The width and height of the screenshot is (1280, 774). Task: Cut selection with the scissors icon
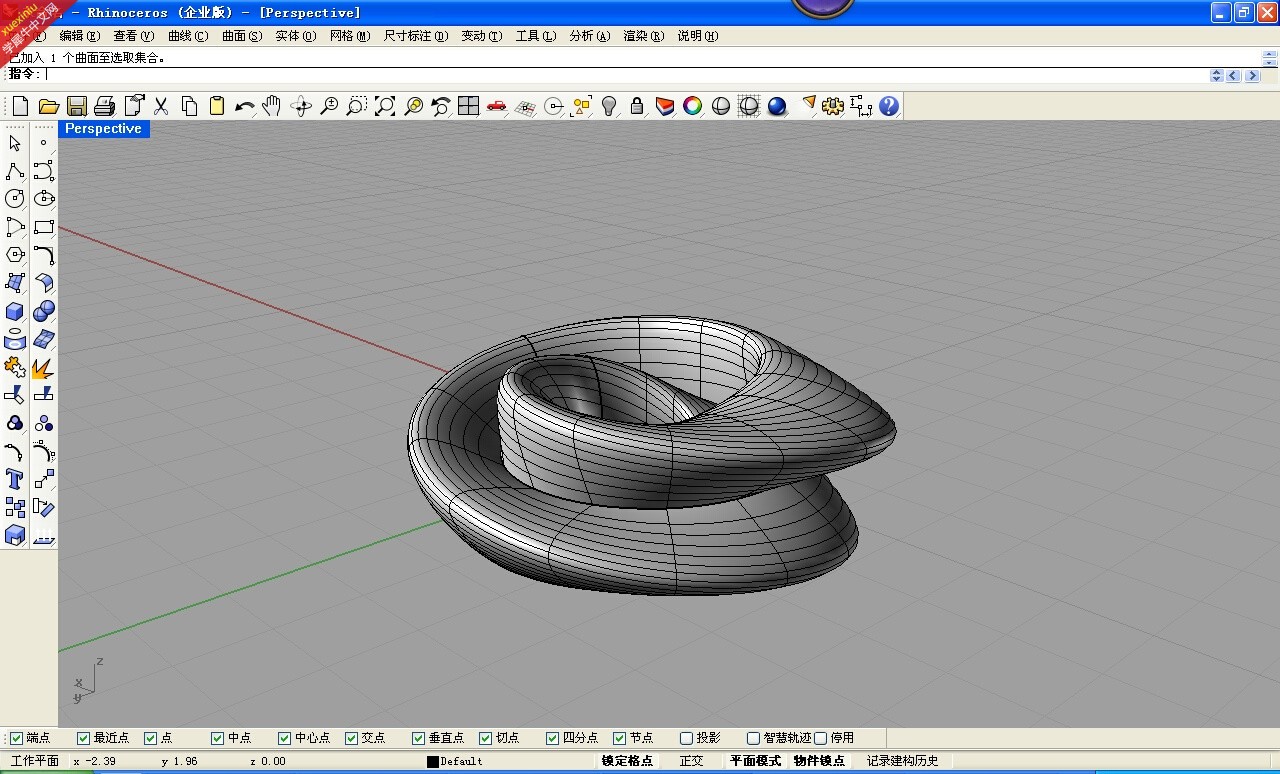point(160,106)
